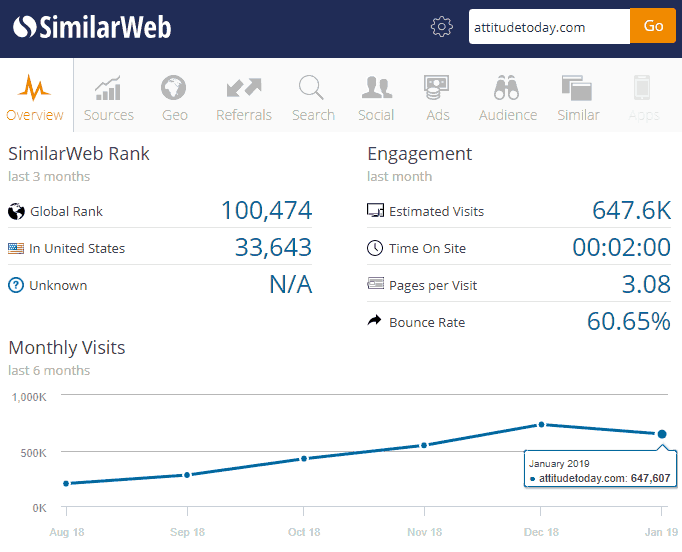Select the Aug 18 chart data point

tap(66, 484)
